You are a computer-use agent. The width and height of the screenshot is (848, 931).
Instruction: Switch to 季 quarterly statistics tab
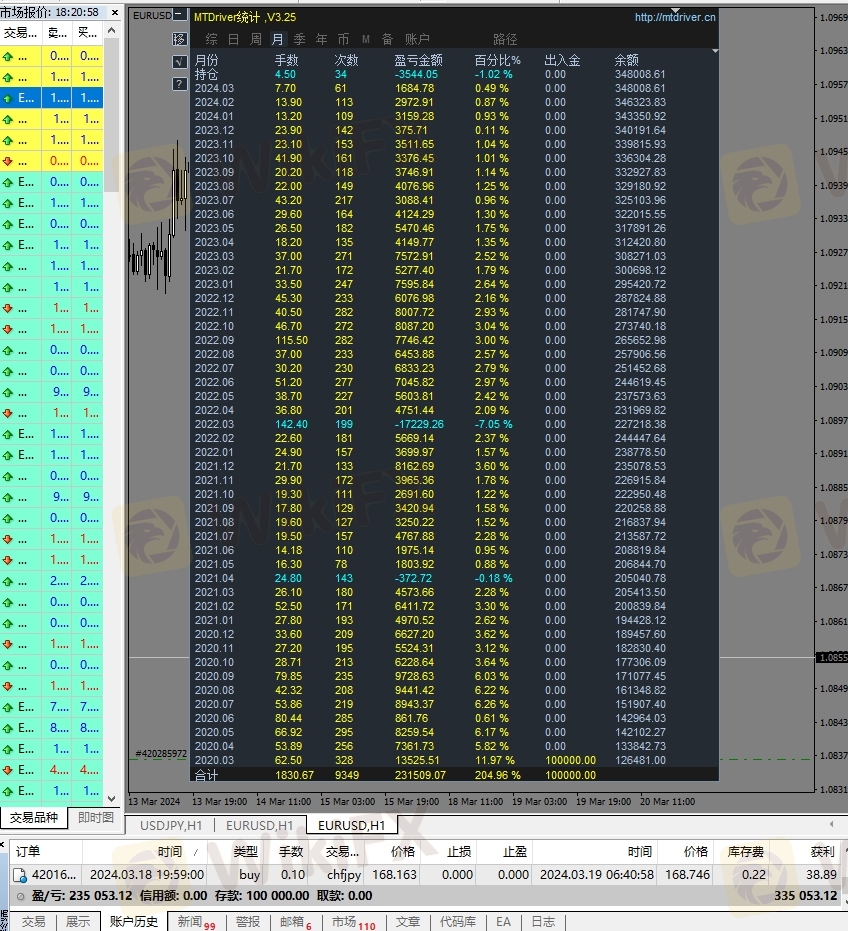coord(299,39)
